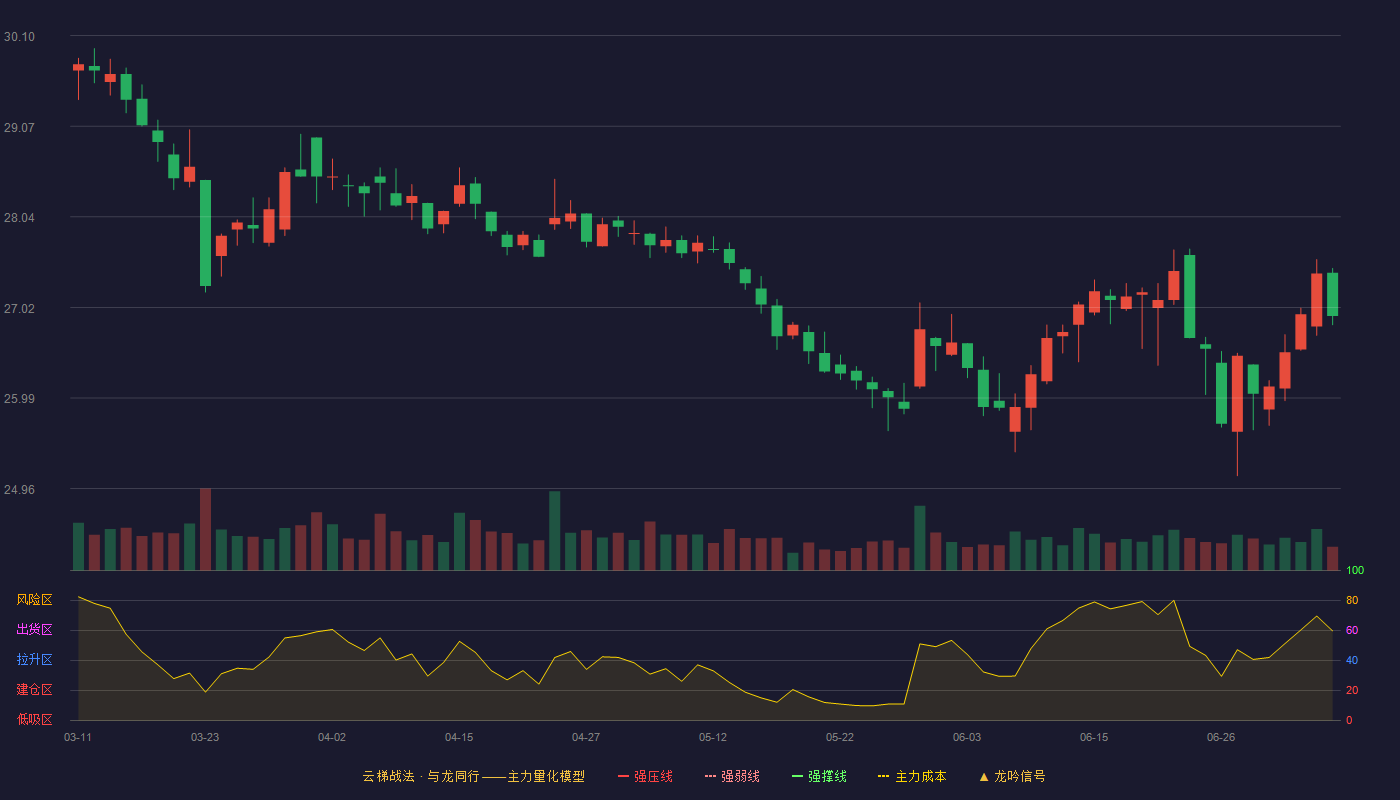Click the 40 indicator scale value
Screen dimensions: 1400x800
(1352, 660)
